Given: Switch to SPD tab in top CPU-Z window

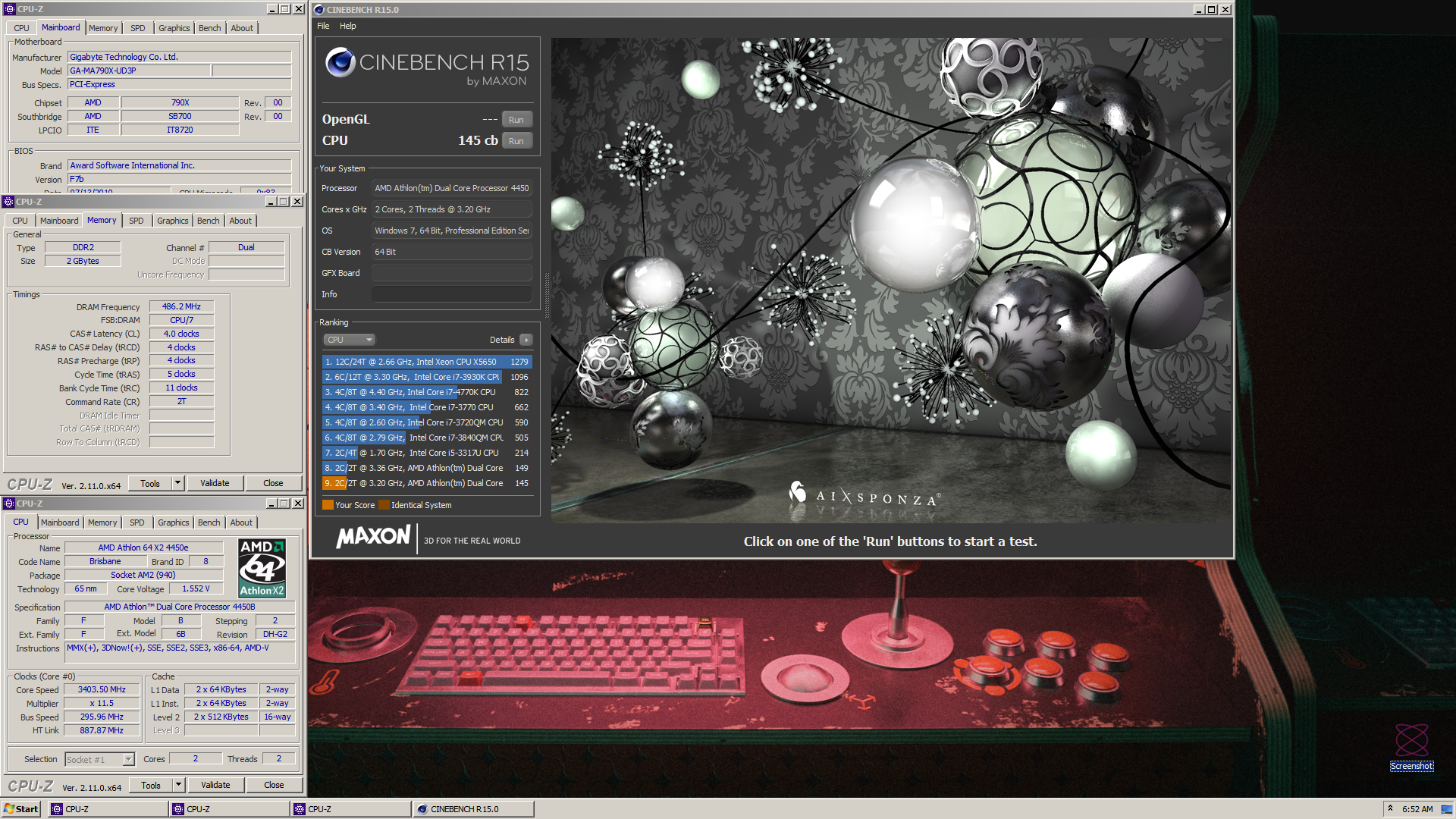Looking at the screenshot, I should pyautogui.click(x=137, y=28).
